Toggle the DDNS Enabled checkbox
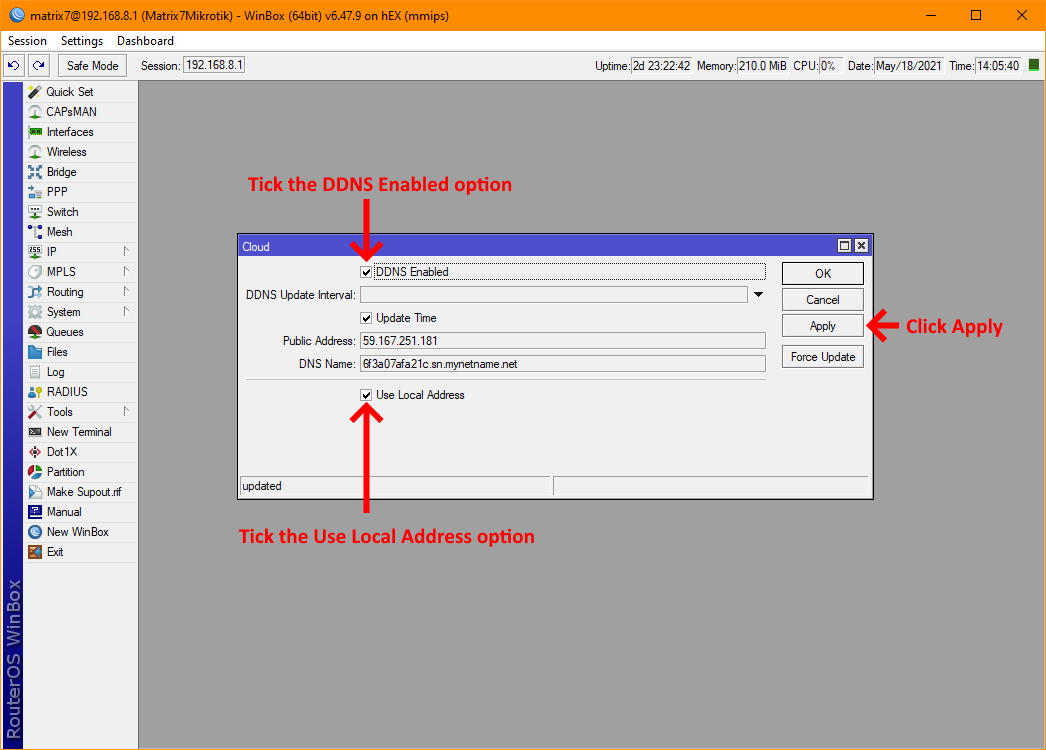This screenshot has width=1046, height=750. (x=366, y=272)
